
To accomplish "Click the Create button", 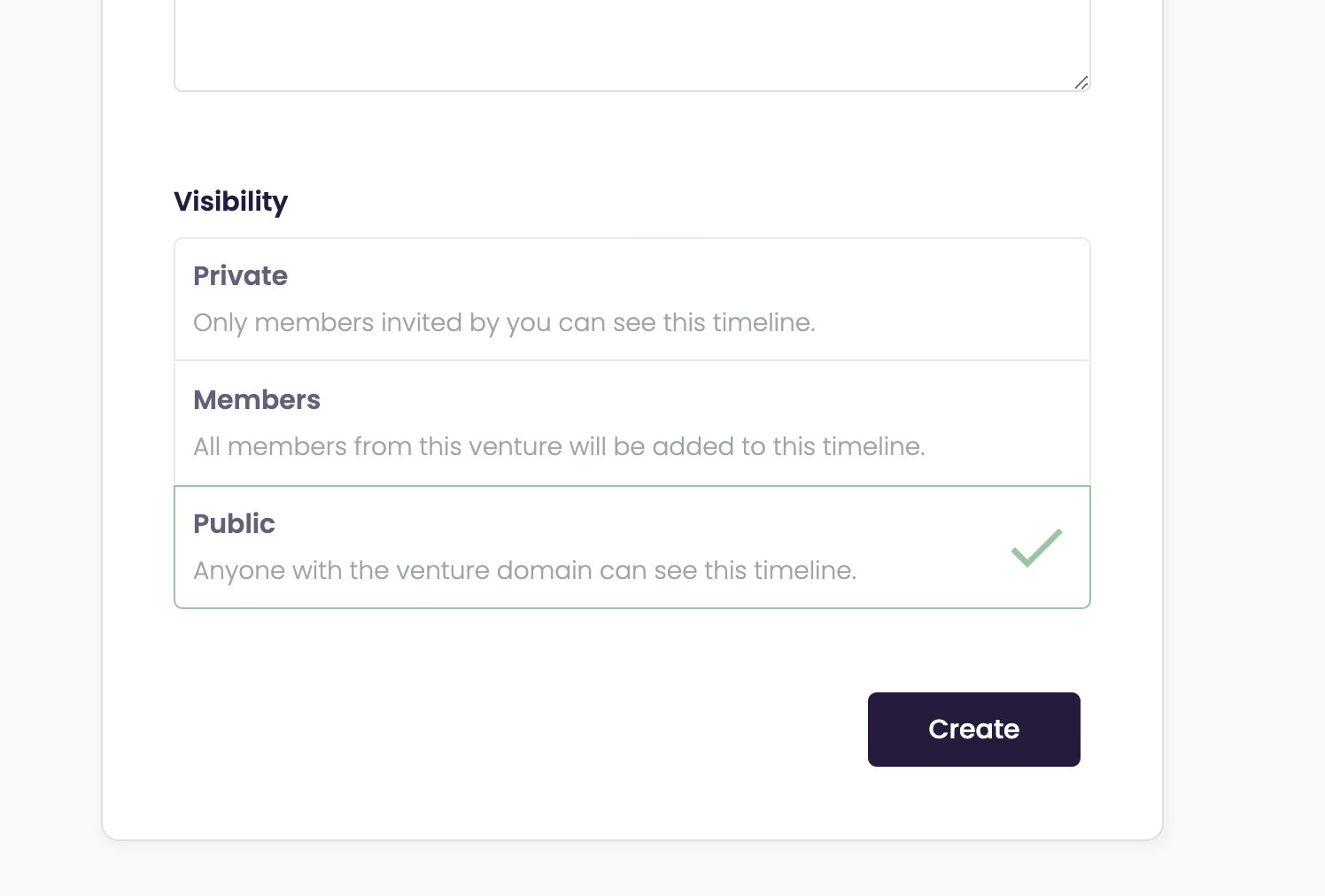I will (x=973, y=729).
